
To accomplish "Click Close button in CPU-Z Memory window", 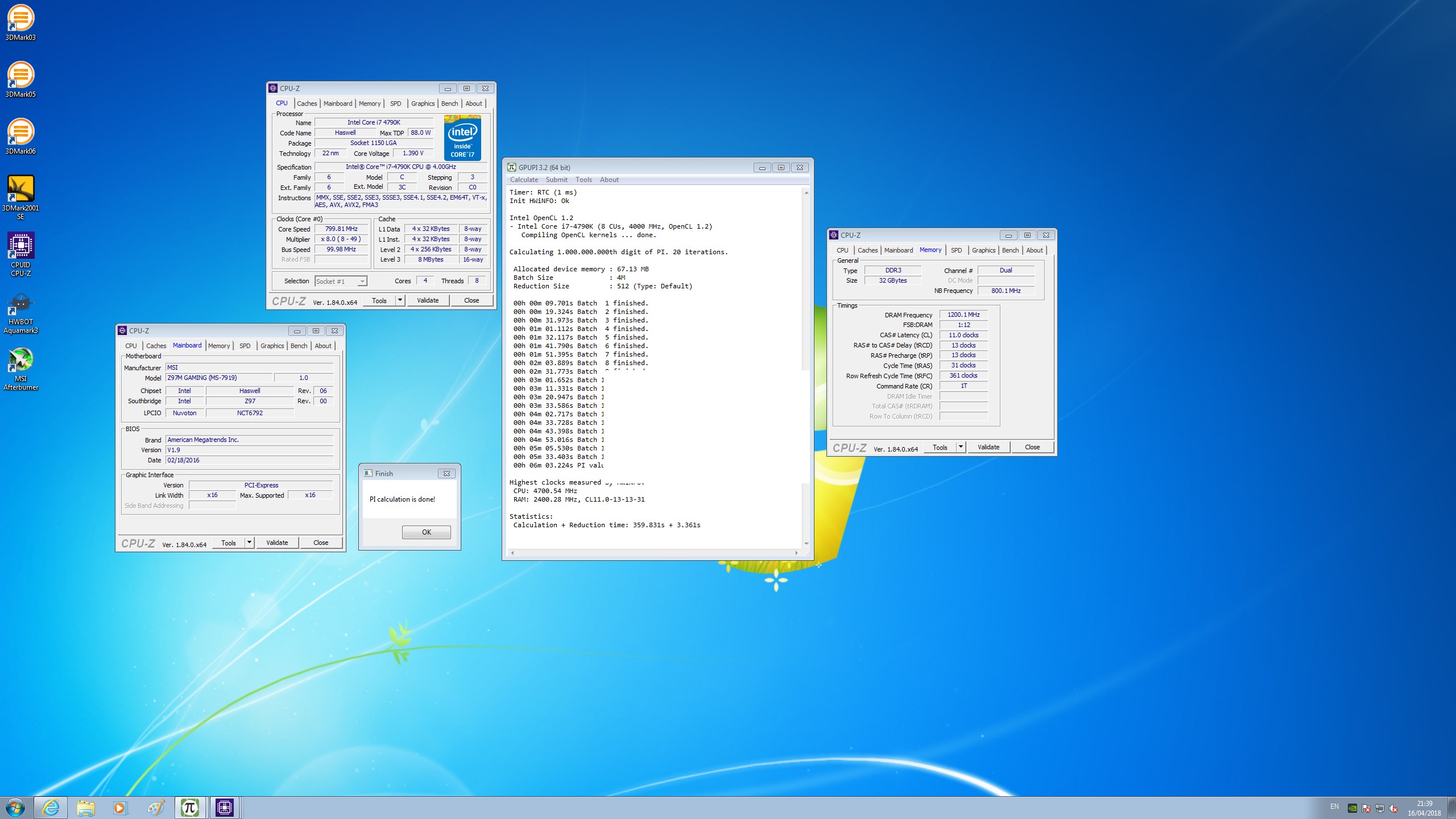I will click(1032, 447).
